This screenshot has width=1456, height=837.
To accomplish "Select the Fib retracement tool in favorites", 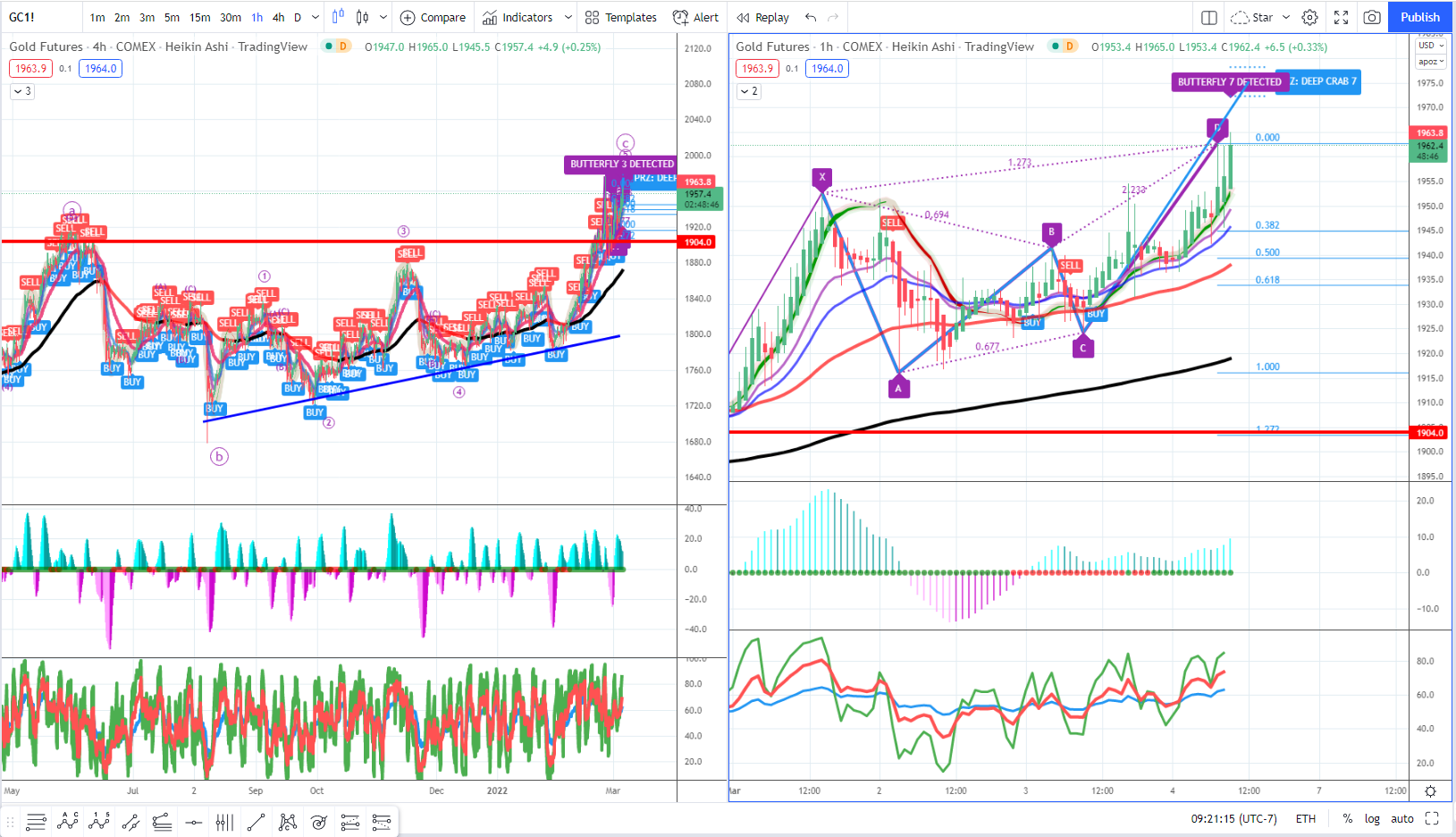I will [36, 822].
